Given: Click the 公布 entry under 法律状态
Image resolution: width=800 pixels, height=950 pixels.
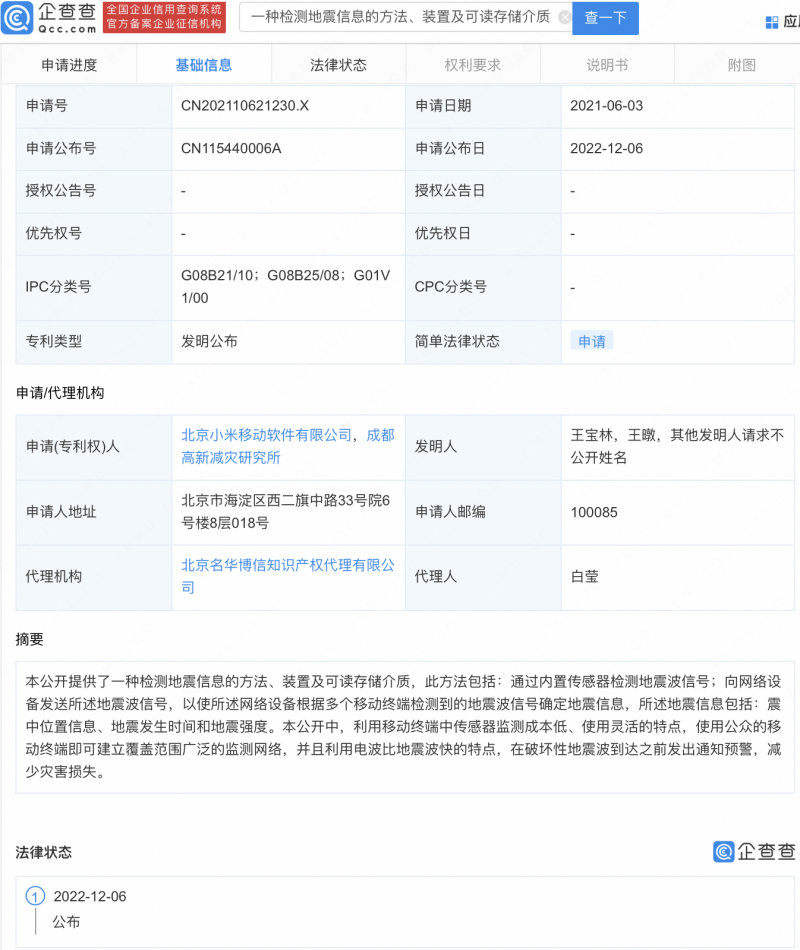Looking at the screenshot, I should coord(66,921).
